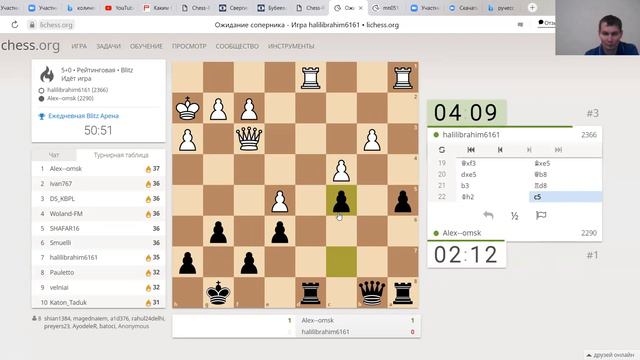This screenshot has width=640, height=360.
Task: Click the white king piece
Action: 188,108
